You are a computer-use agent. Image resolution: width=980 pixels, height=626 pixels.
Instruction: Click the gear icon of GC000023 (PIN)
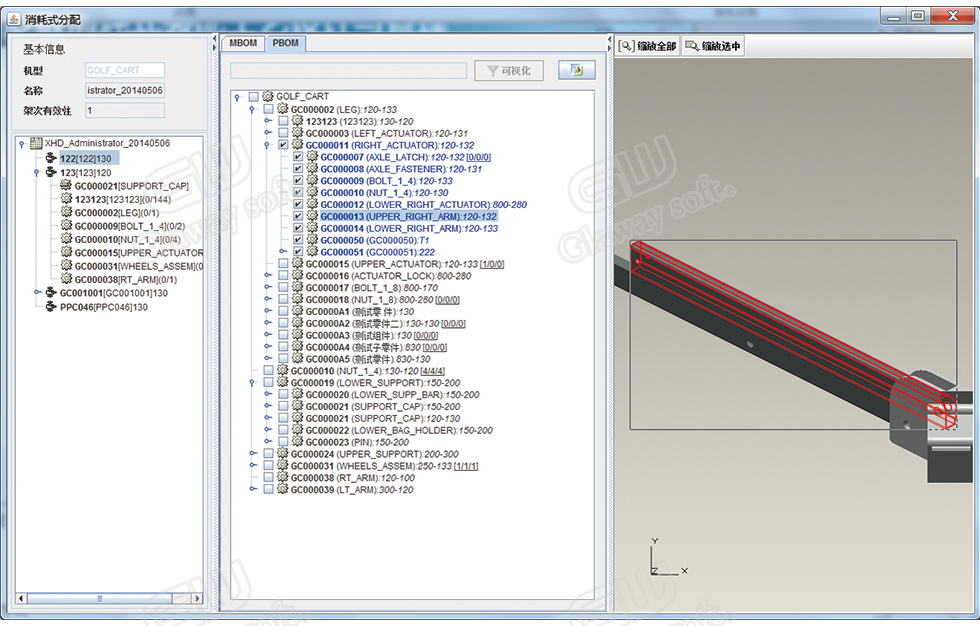tap(298, 441)
